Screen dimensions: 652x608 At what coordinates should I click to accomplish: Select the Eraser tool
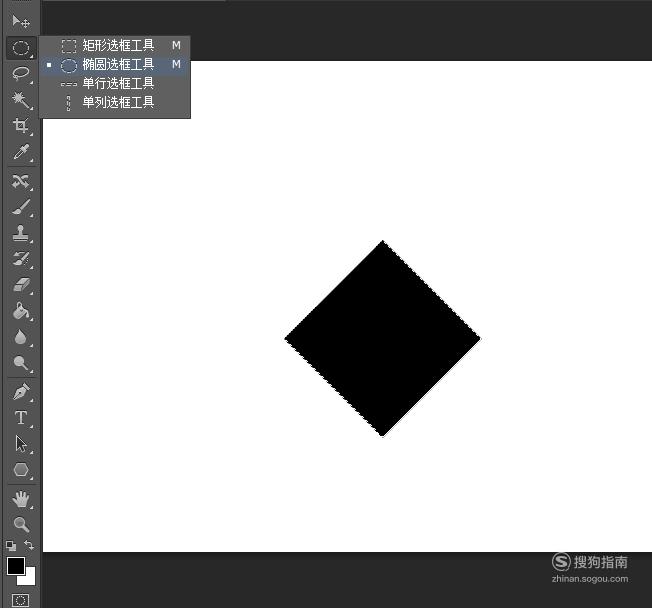[21, 285]
